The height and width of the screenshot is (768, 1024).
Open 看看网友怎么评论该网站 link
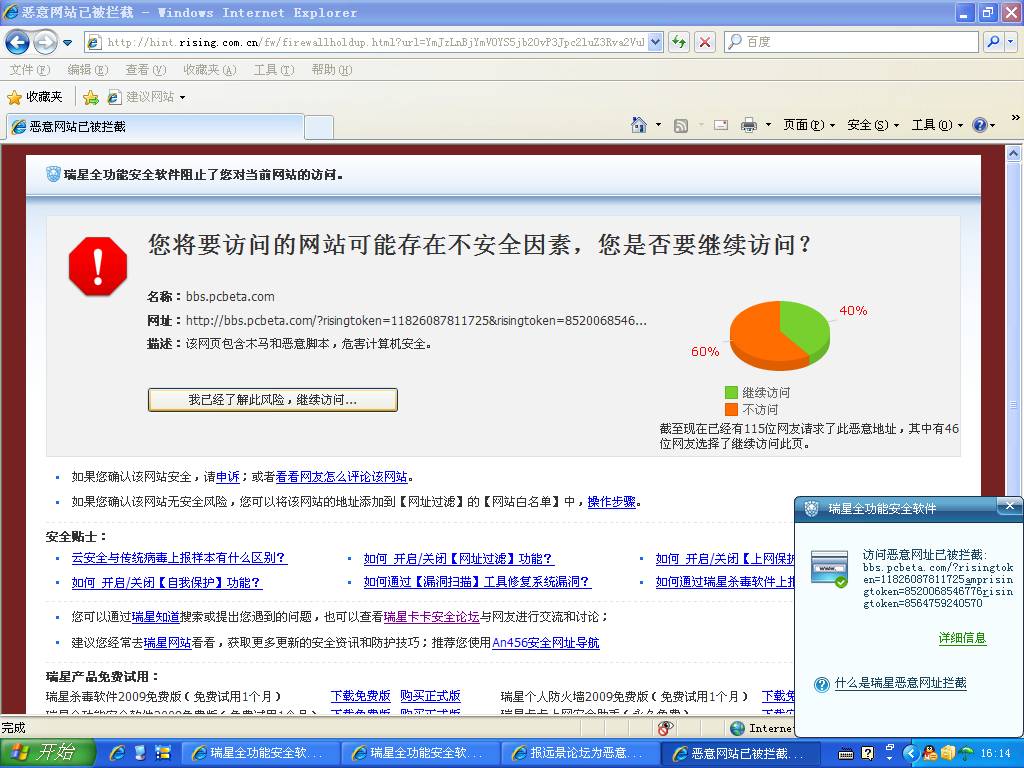click(342, 477)
